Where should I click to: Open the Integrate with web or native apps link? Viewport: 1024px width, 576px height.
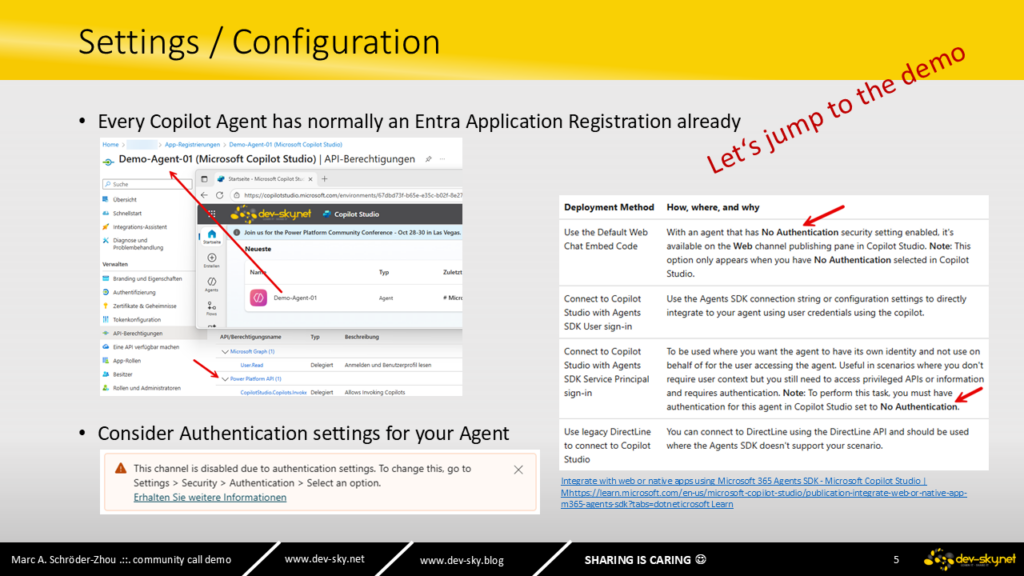coord(763,492)
